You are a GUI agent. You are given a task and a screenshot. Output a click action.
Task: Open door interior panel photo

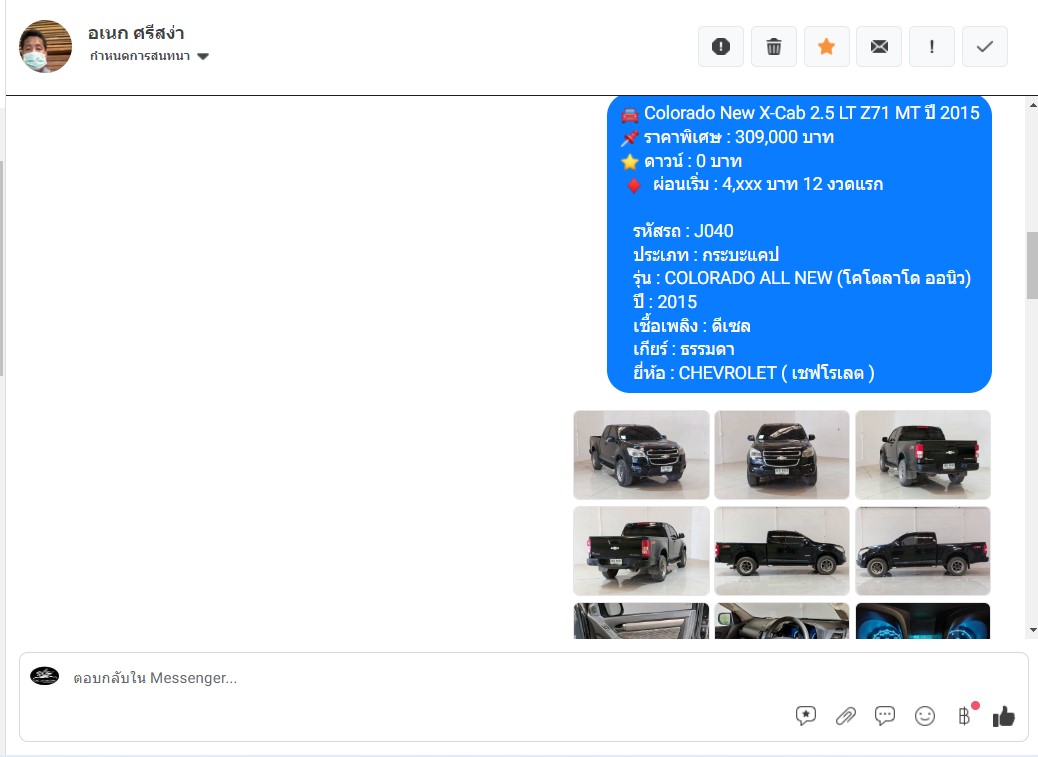[641, 621]
